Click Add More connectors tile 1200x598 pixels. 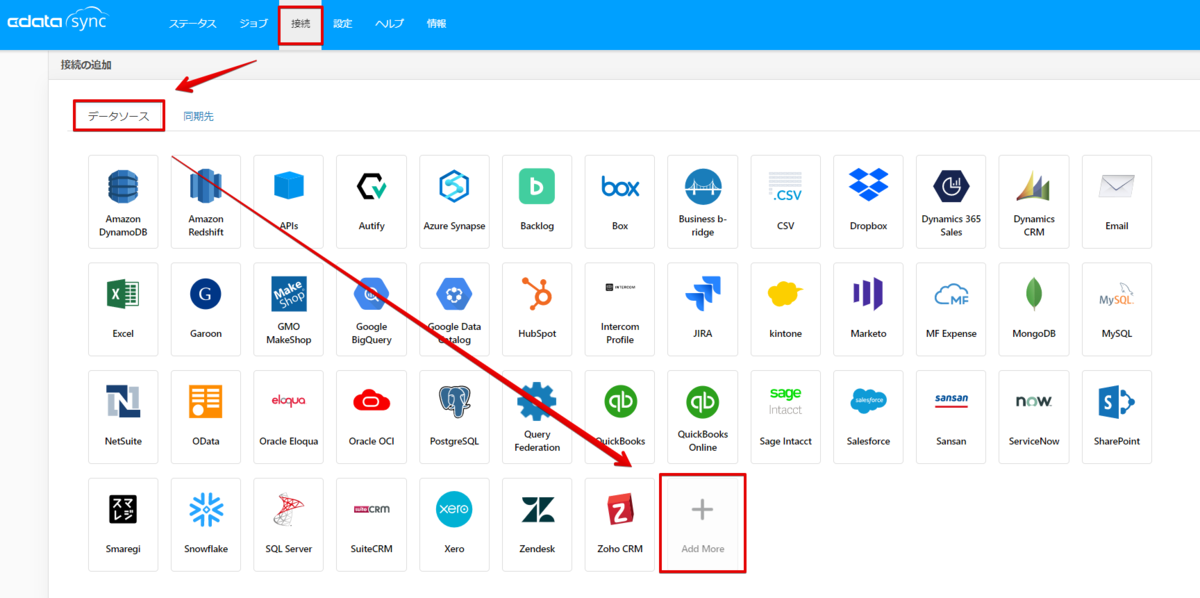pyautogui.click(x=703, y=525)
